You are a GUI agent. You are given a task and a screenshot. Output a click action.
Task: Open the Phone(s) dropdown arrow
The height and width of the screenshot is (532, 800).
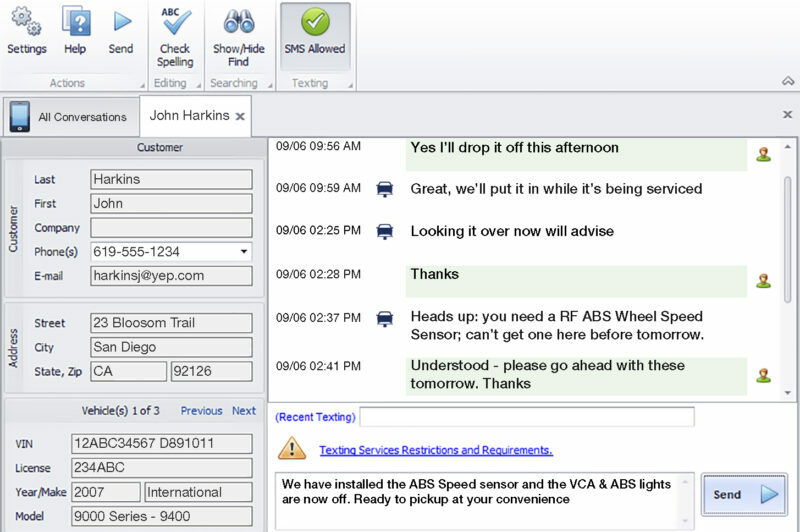pos(244,251)
